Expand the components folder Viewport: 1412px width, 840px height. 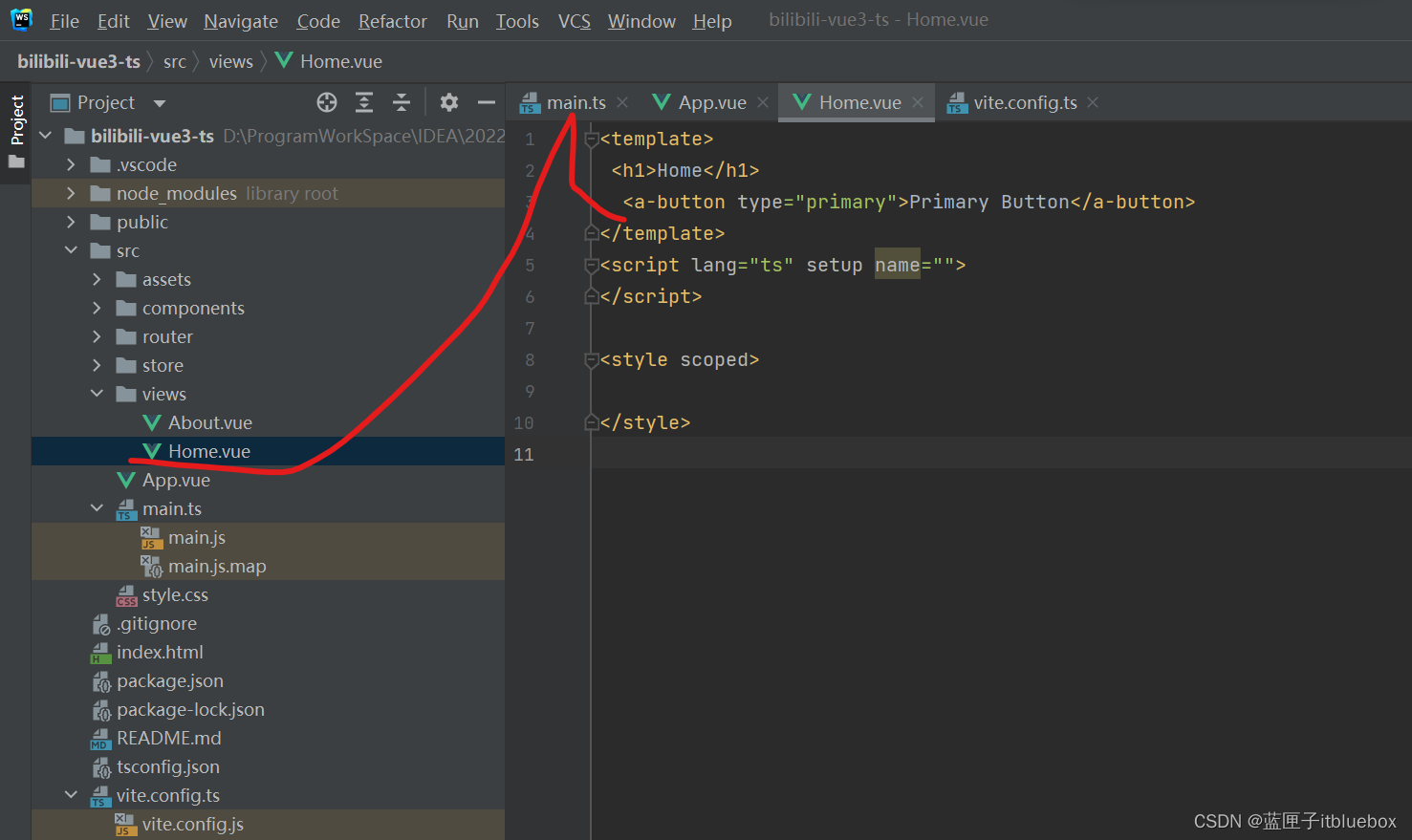(97, 308)
